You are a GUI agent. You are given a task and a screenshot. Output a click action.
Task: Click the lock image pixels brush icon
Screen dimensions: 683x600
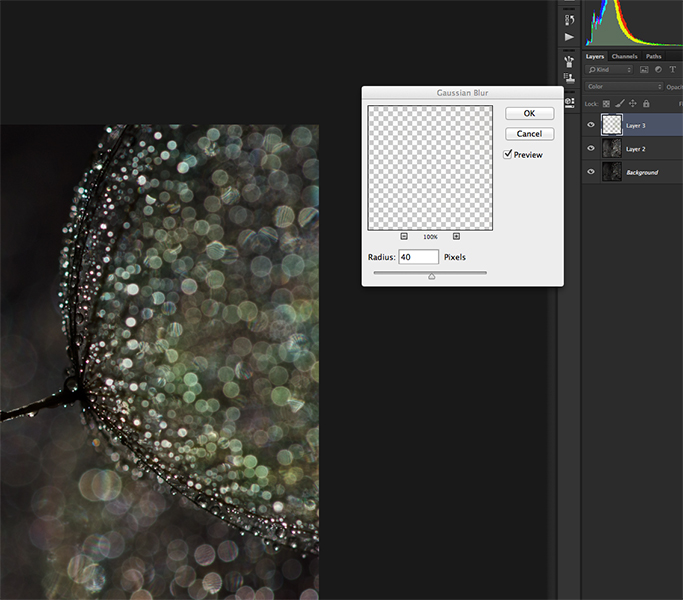coord(620,103)
